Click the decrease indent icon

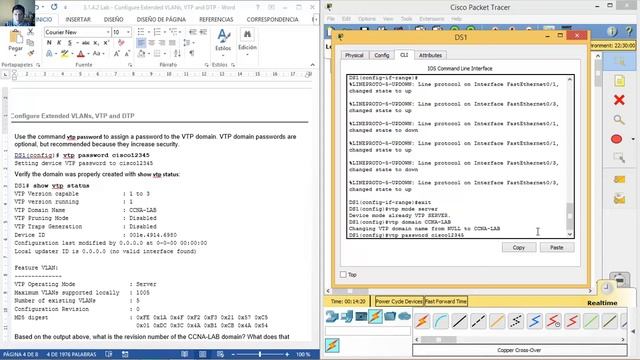coord(193,32)
